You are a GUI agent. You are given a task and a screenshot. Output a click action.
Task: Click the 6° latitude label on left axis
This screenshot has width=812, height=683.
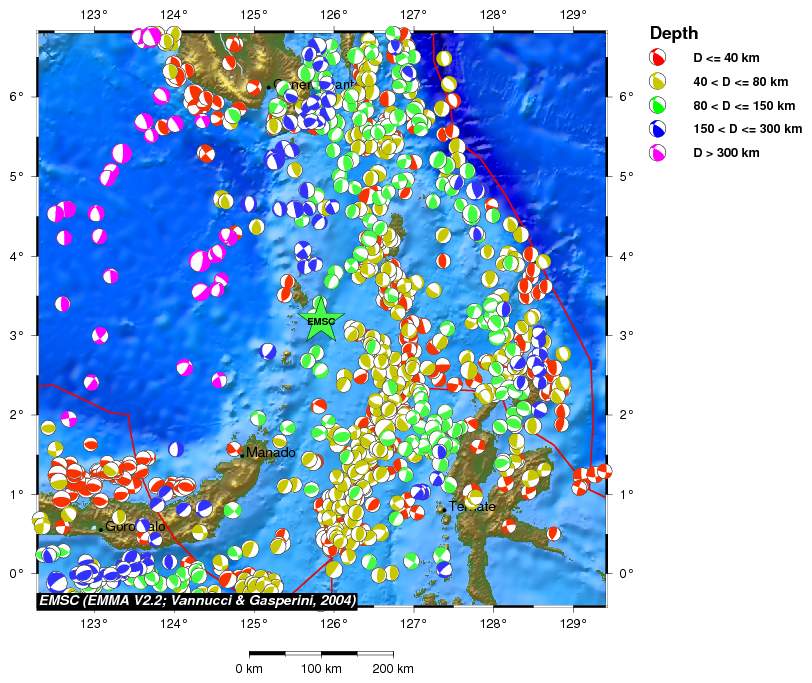(15, 96)
